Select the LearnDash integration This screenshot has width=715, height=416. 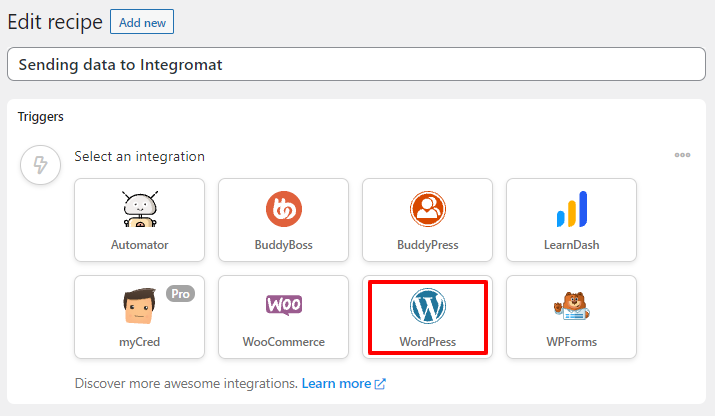click(x=571, y=220)
